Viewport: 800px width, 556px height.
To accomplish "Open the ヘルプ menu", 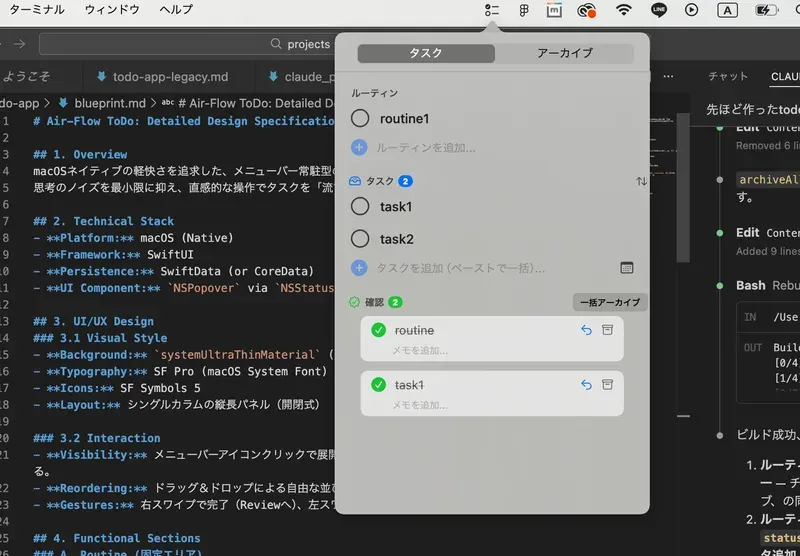I will tap(176, 10).
